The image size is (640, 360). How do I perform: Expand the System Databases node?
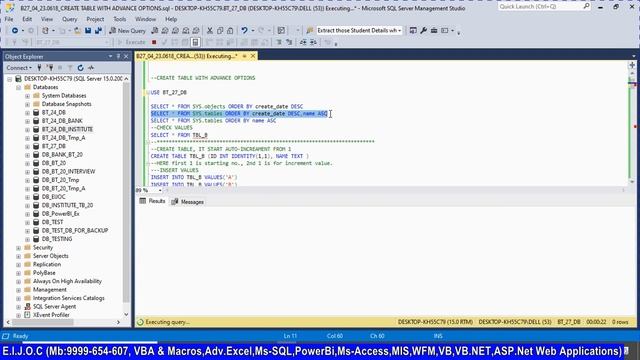27,96
